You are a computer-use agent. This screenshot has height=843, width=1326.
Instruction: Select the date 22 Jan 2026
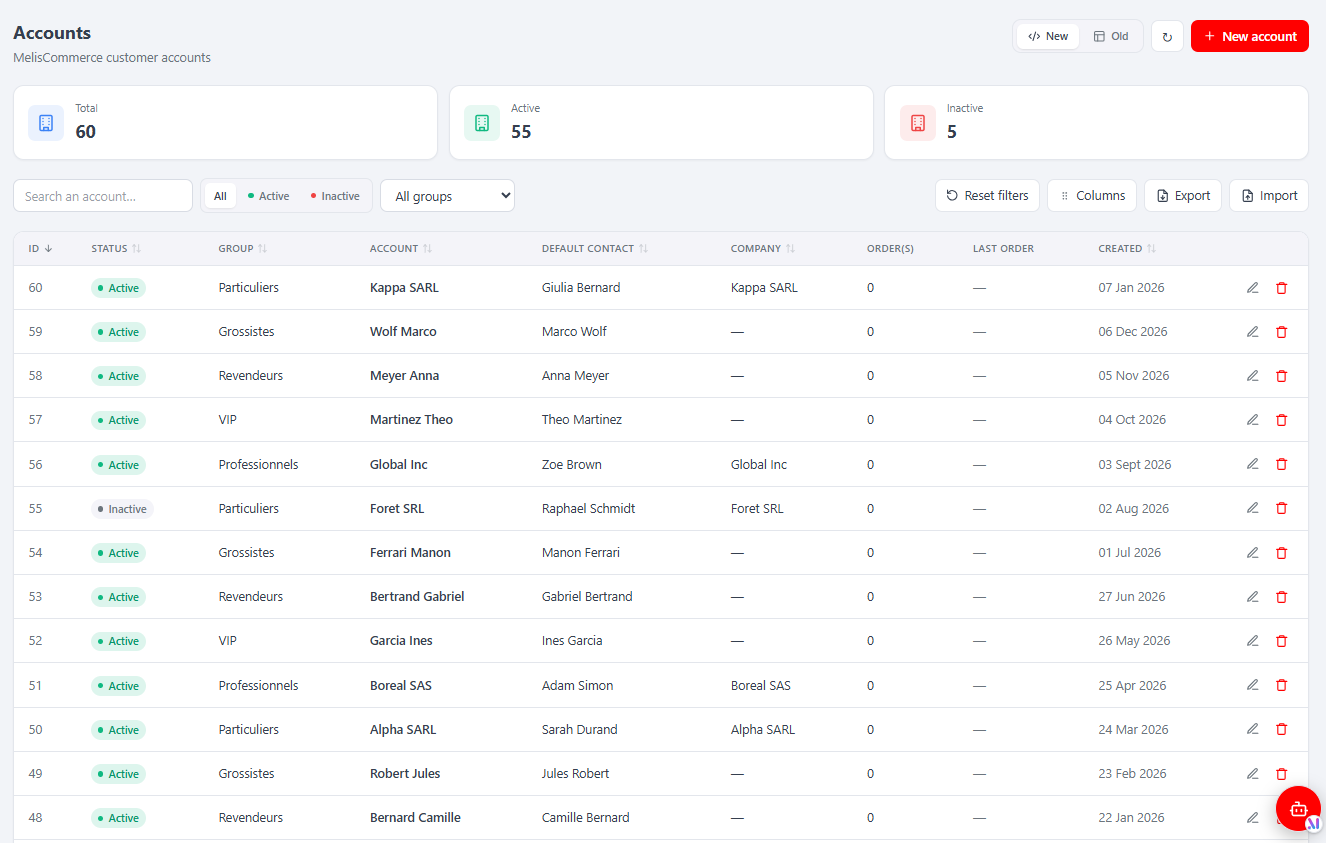pos(1132,817)
